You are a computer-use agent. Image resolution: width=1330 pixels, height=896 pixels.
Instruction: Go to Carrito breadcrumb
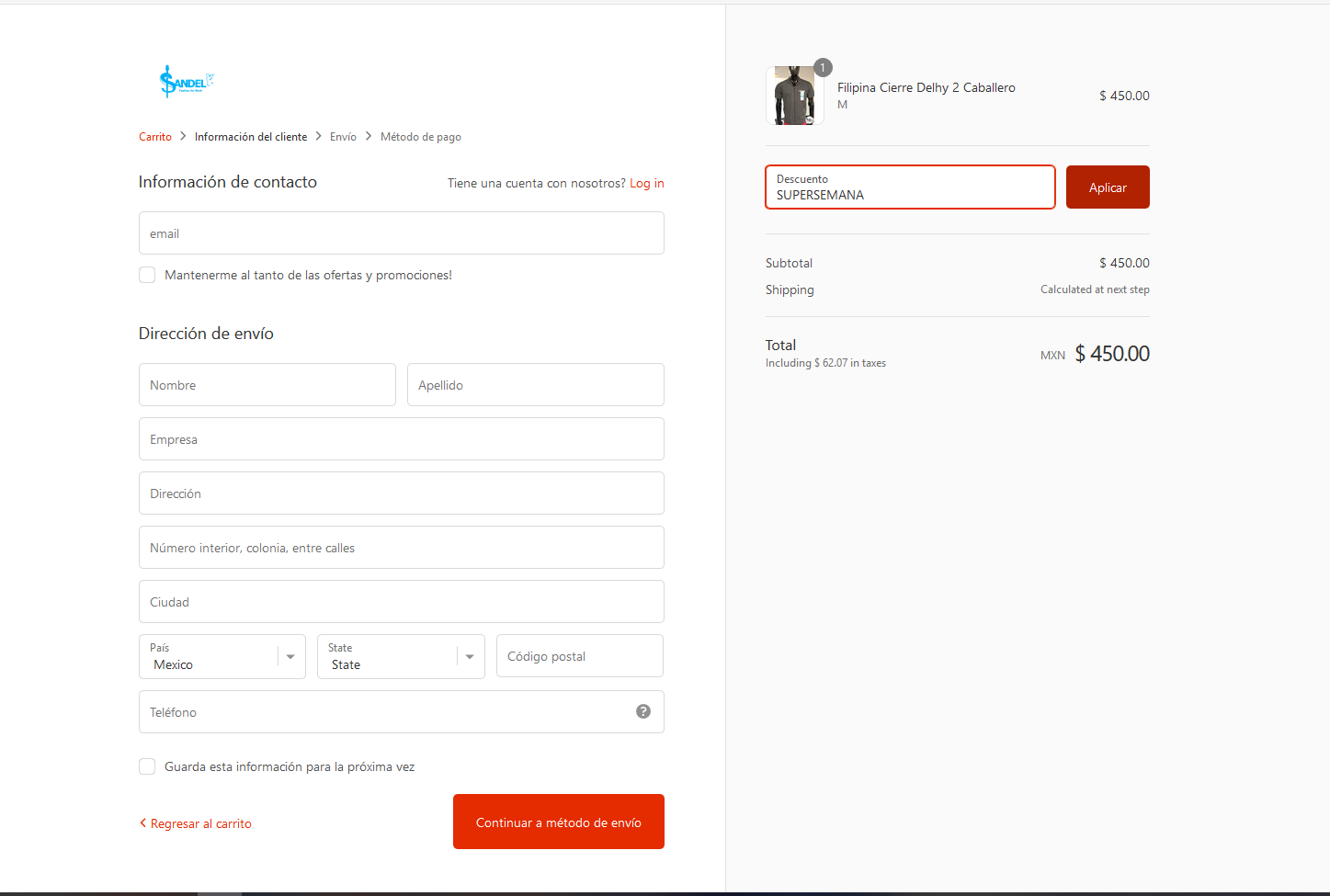[155, 137]
